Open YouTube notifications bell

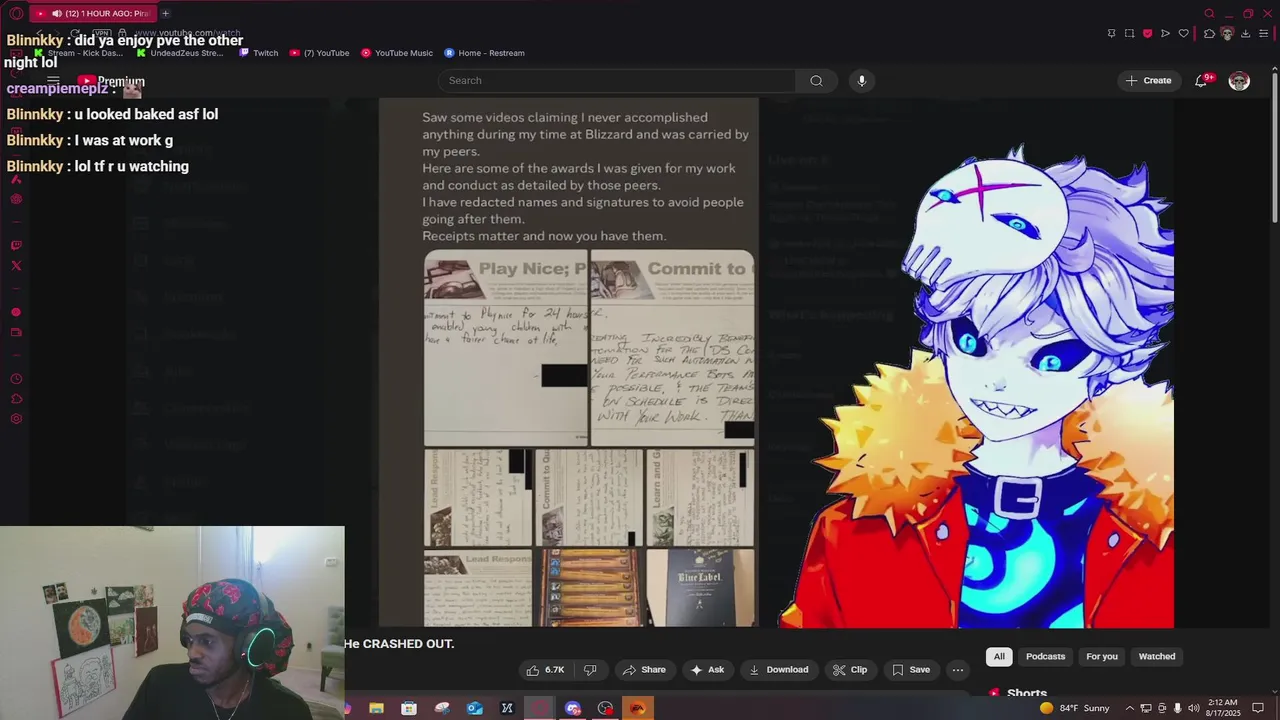pyautogui.click(x=1201, y=80)
